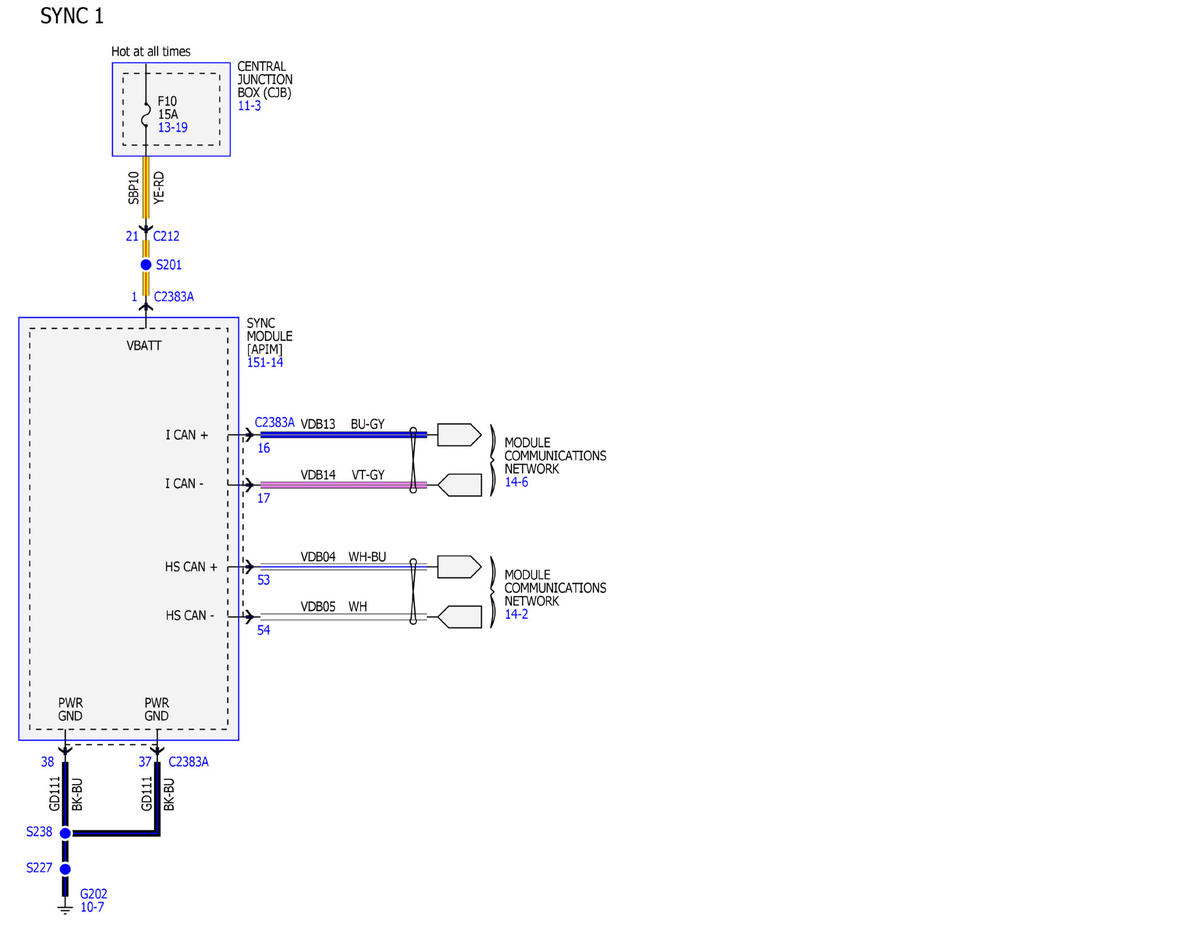Click the S238 splice label

point(39,831)
